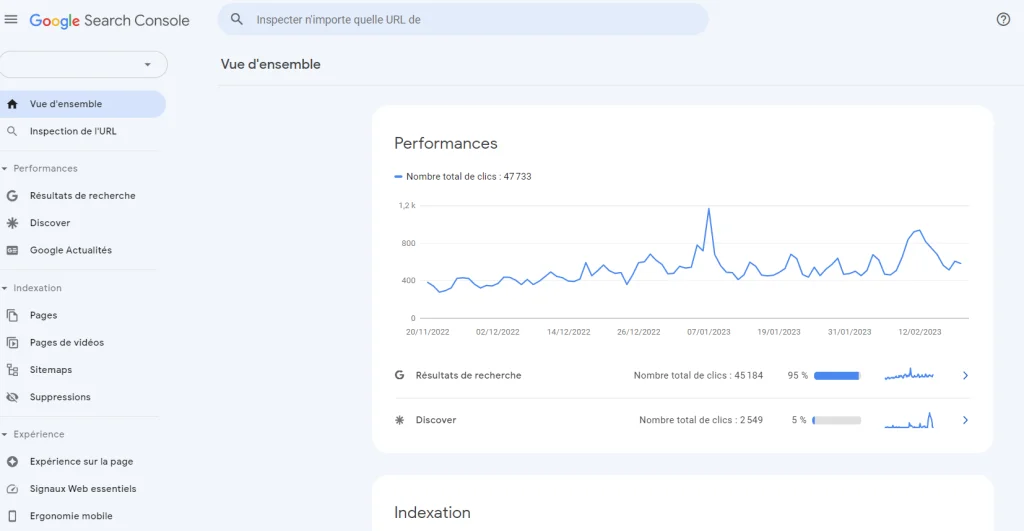This screenshot has height=531, width=1024.
Task: Click the Discover asterisk icon in sidebar
Action: point(12,223)
